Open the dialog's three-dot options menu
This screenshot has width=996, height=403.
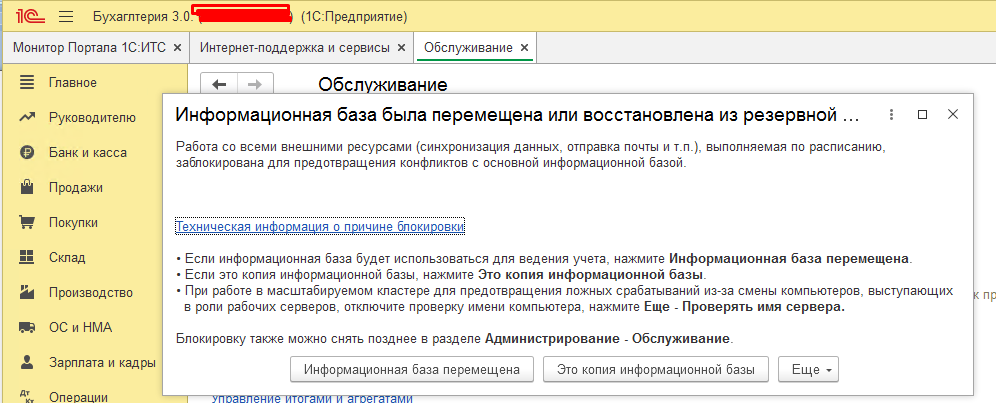pyautogui.click(x=892, y=115)
